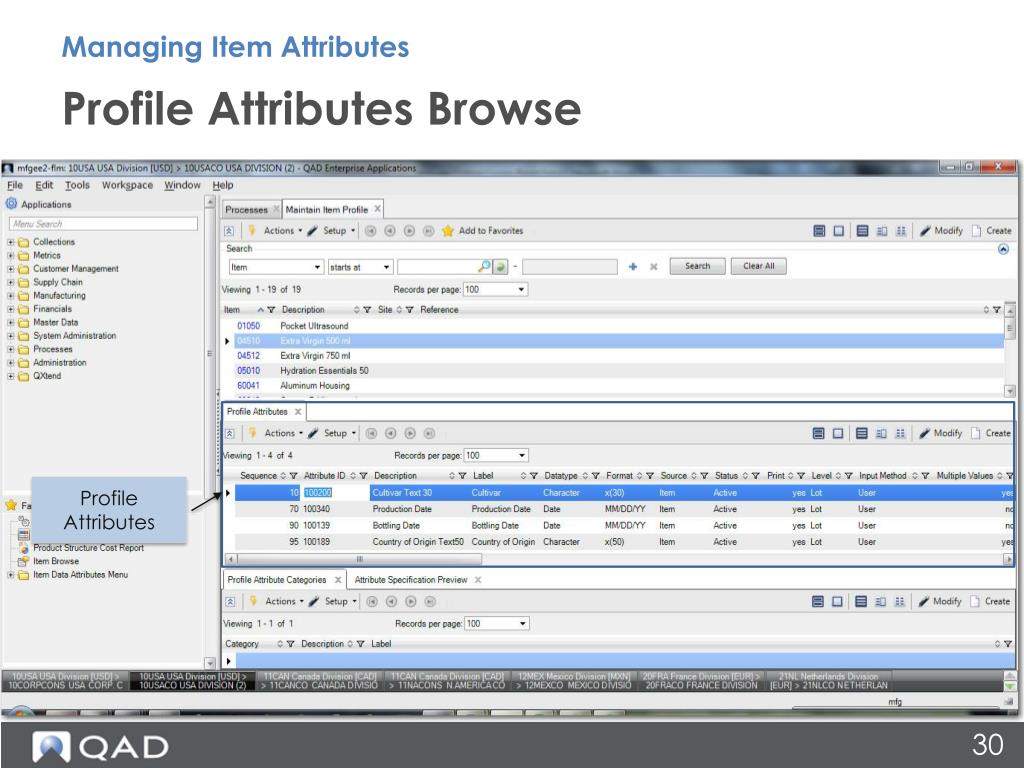Switch to 11CAN Canada Division 11CANCO workspace
This screenshot has width=1024, height=768.
tap(319, 681)
